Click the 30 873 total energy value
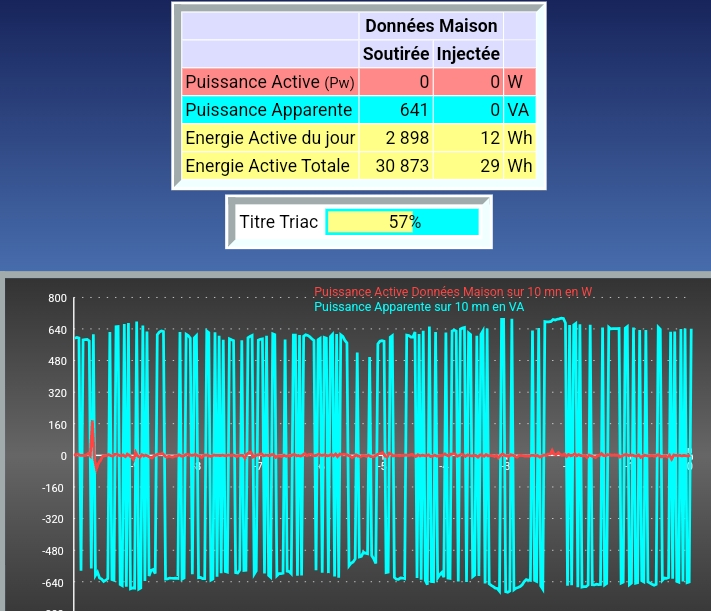Viewport: 711px width, 611px height. 402,166
